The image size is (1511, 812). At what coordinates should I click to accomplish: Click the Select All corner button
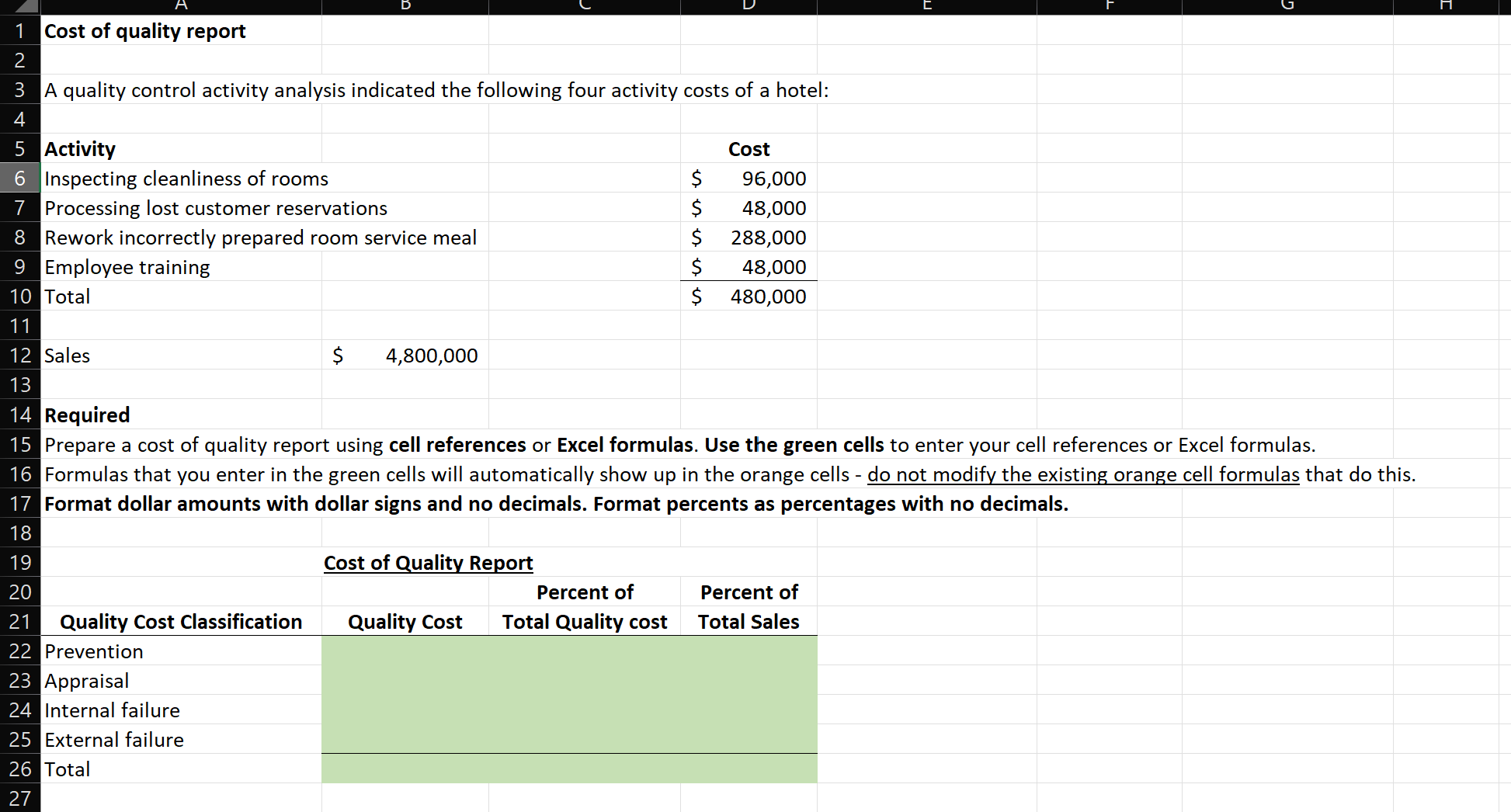pos(19,7)
